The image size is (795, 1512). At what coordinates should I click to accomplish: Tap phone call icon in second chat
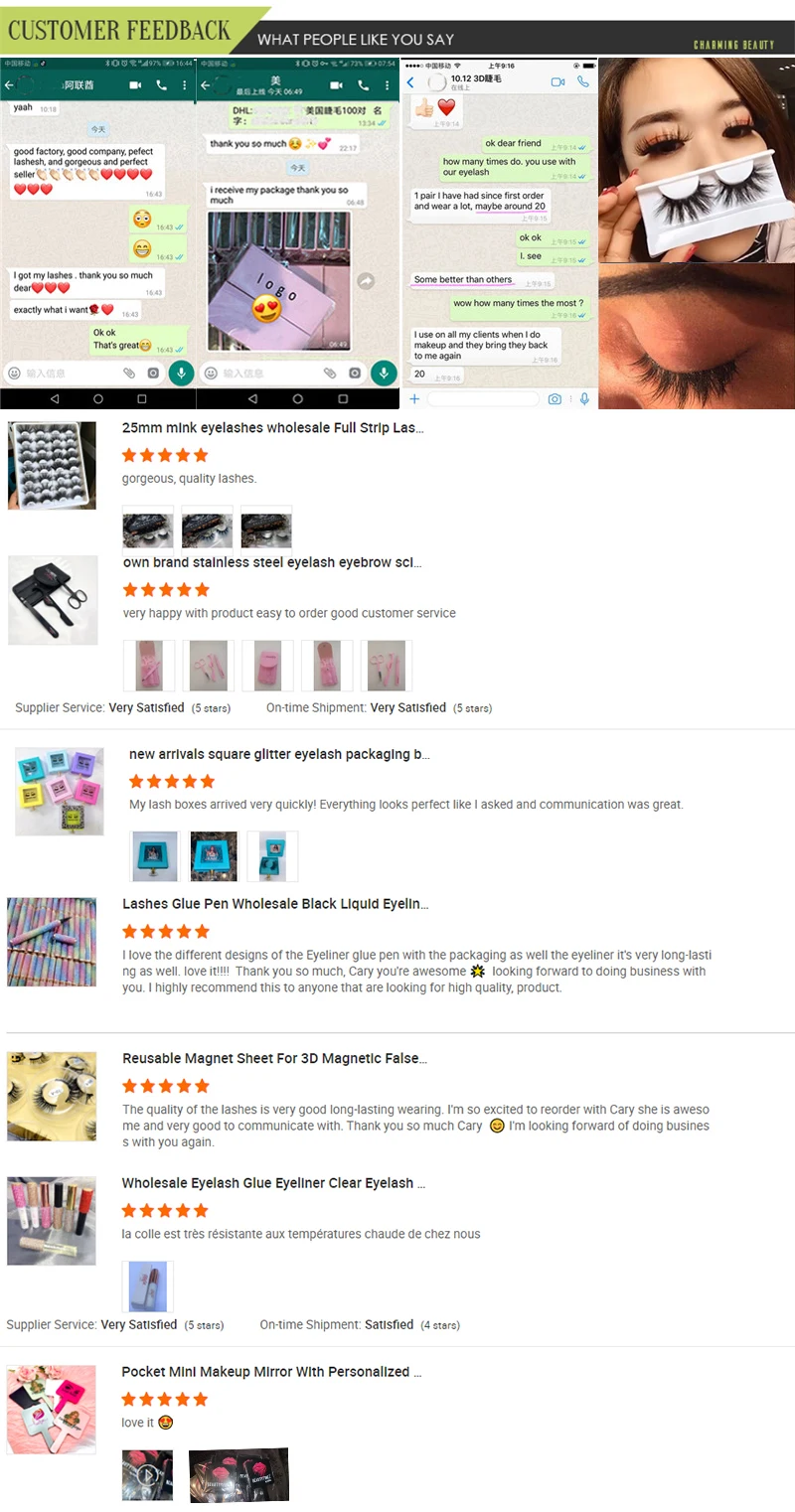point(364,85)
